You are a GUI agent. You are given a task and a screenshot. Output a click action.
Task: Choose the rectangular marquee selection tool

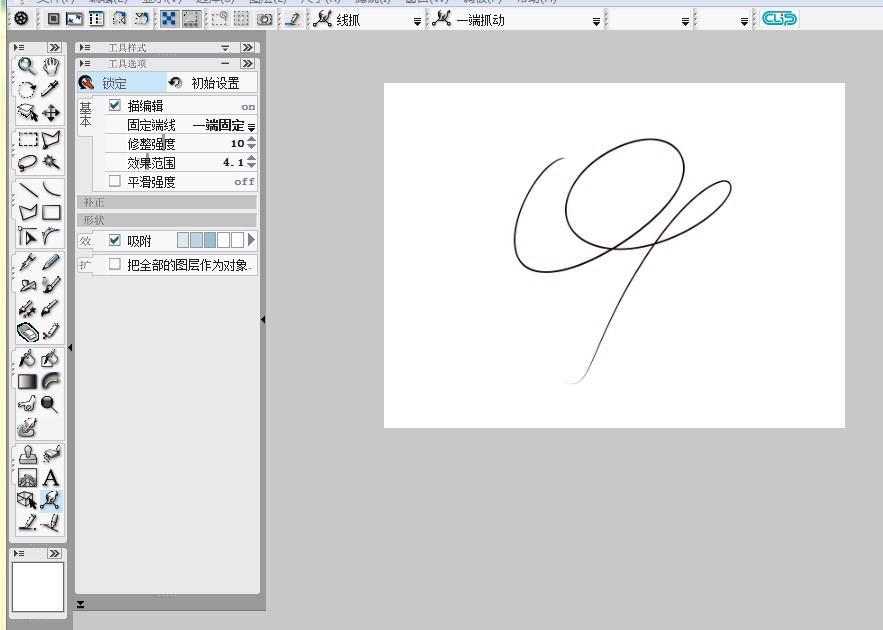coord(27,140)
